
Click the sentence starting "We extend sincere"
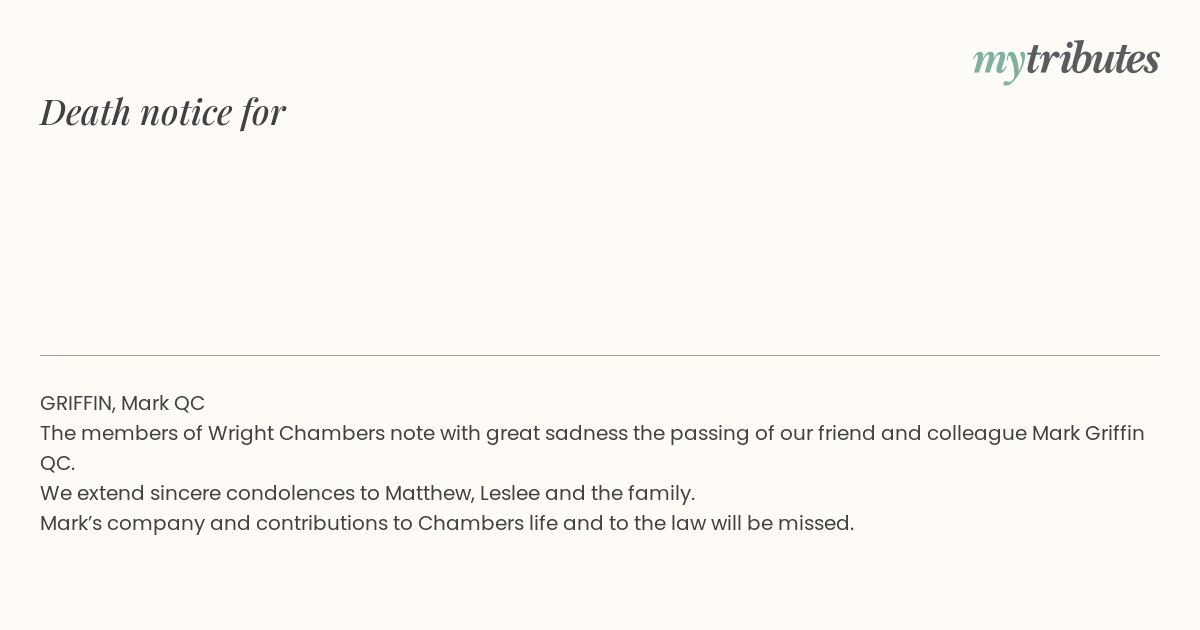367,493
